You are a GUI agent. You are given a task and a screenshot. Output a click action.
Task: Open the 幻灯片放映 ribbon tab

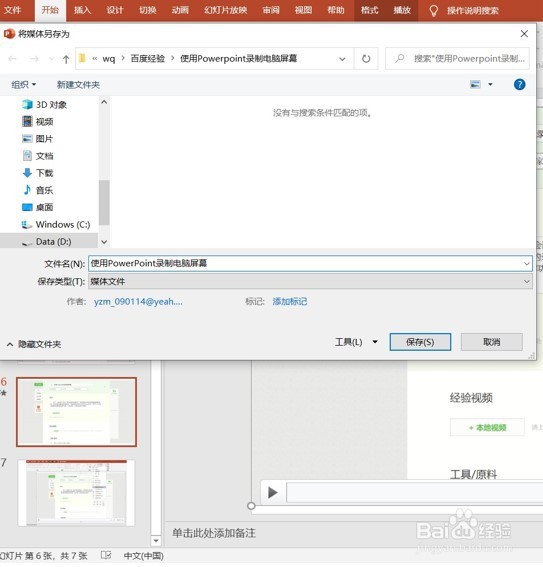[x=225, y=10]
